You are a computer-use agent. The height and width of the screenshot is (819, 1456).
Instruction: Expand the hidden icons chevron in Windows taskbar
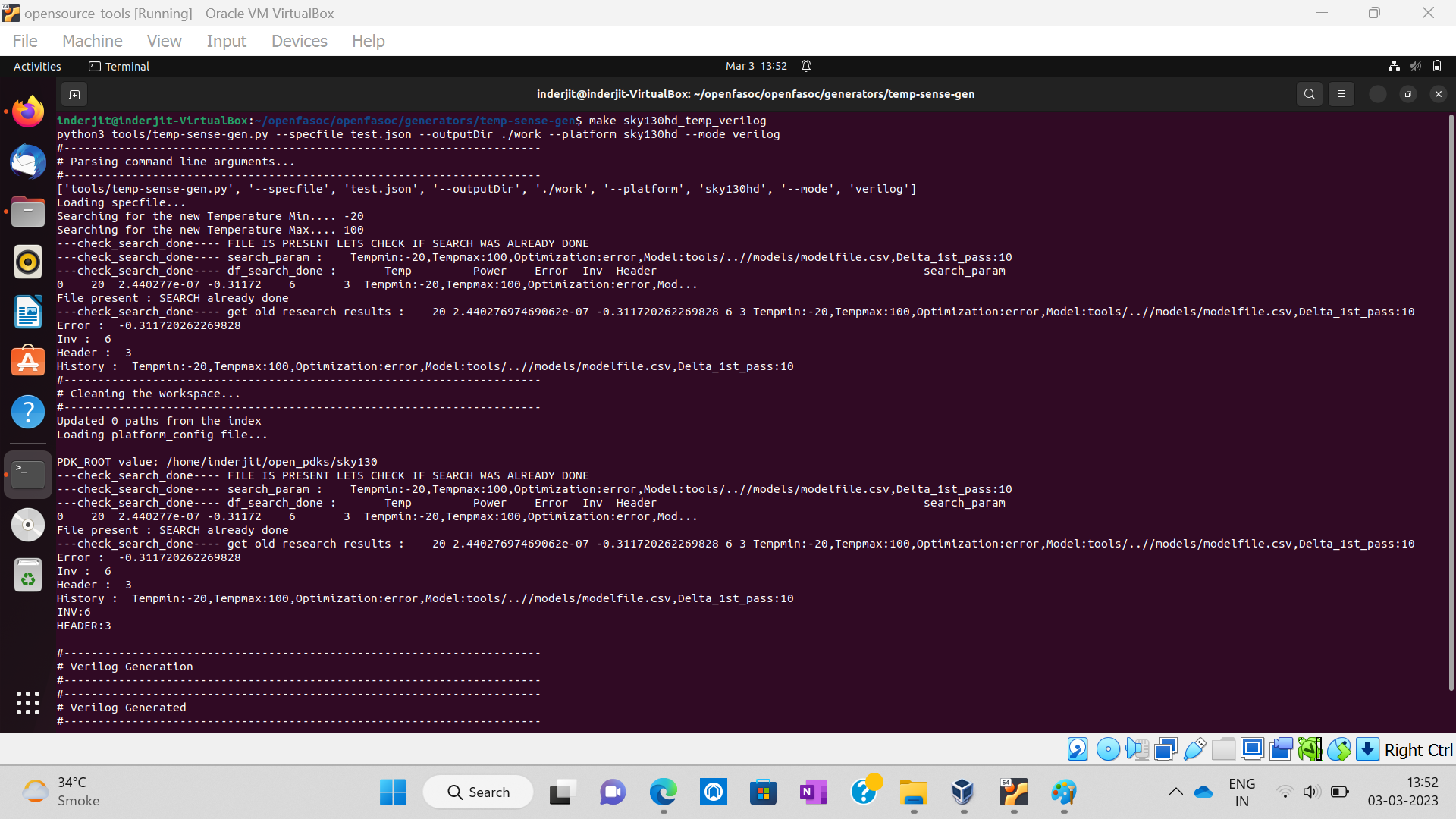click(1176, 791)
